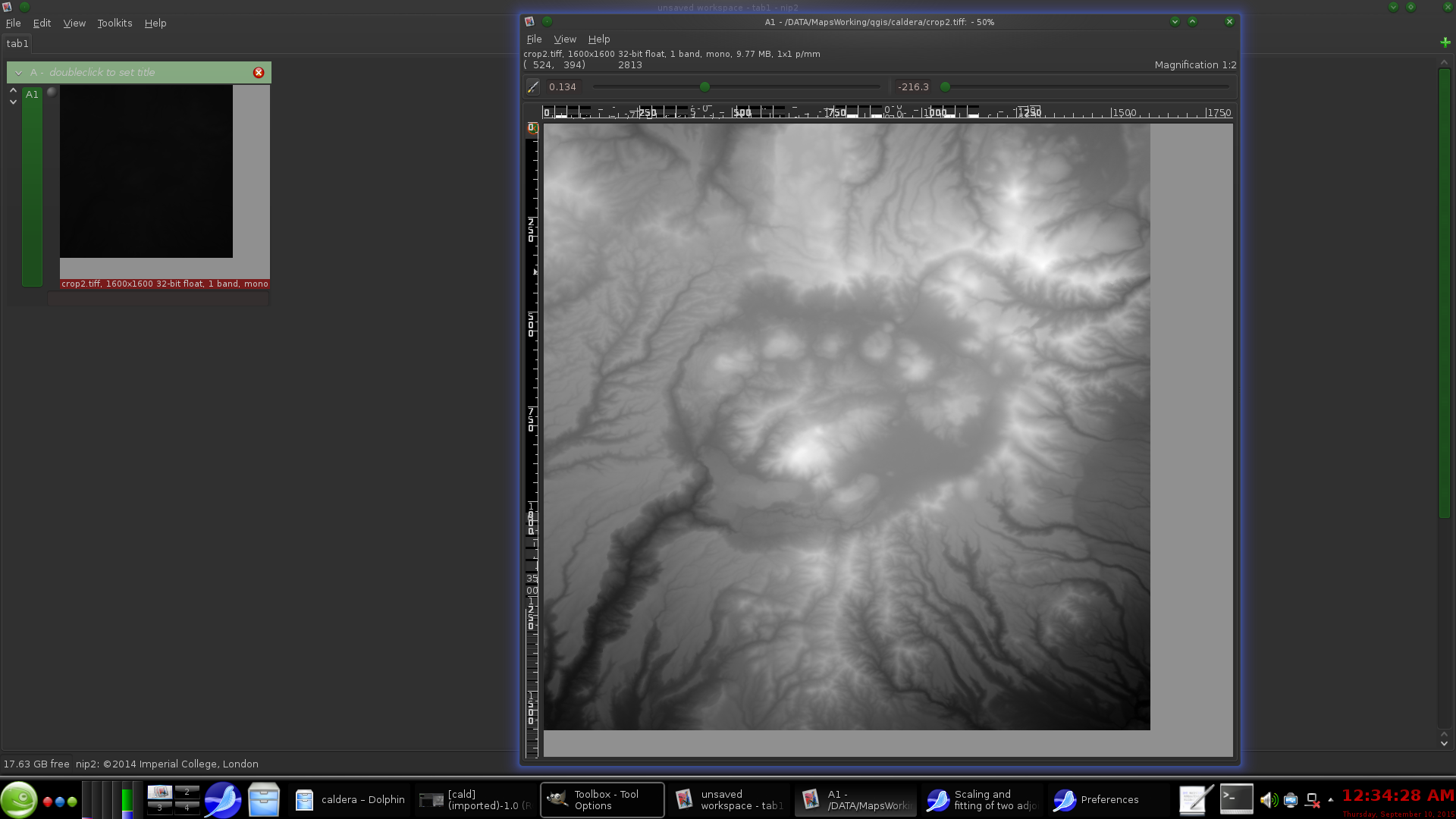The image size is (1456, 819).
Task: Click Magnification 1:2 status text
Action: click(x=1195, y=65)
